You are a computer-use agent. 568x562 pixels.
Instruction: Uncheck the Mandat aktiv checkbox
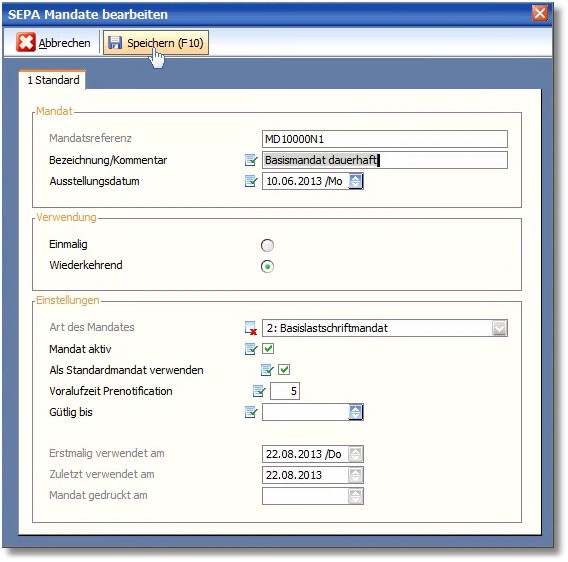[x=268, y=349]
